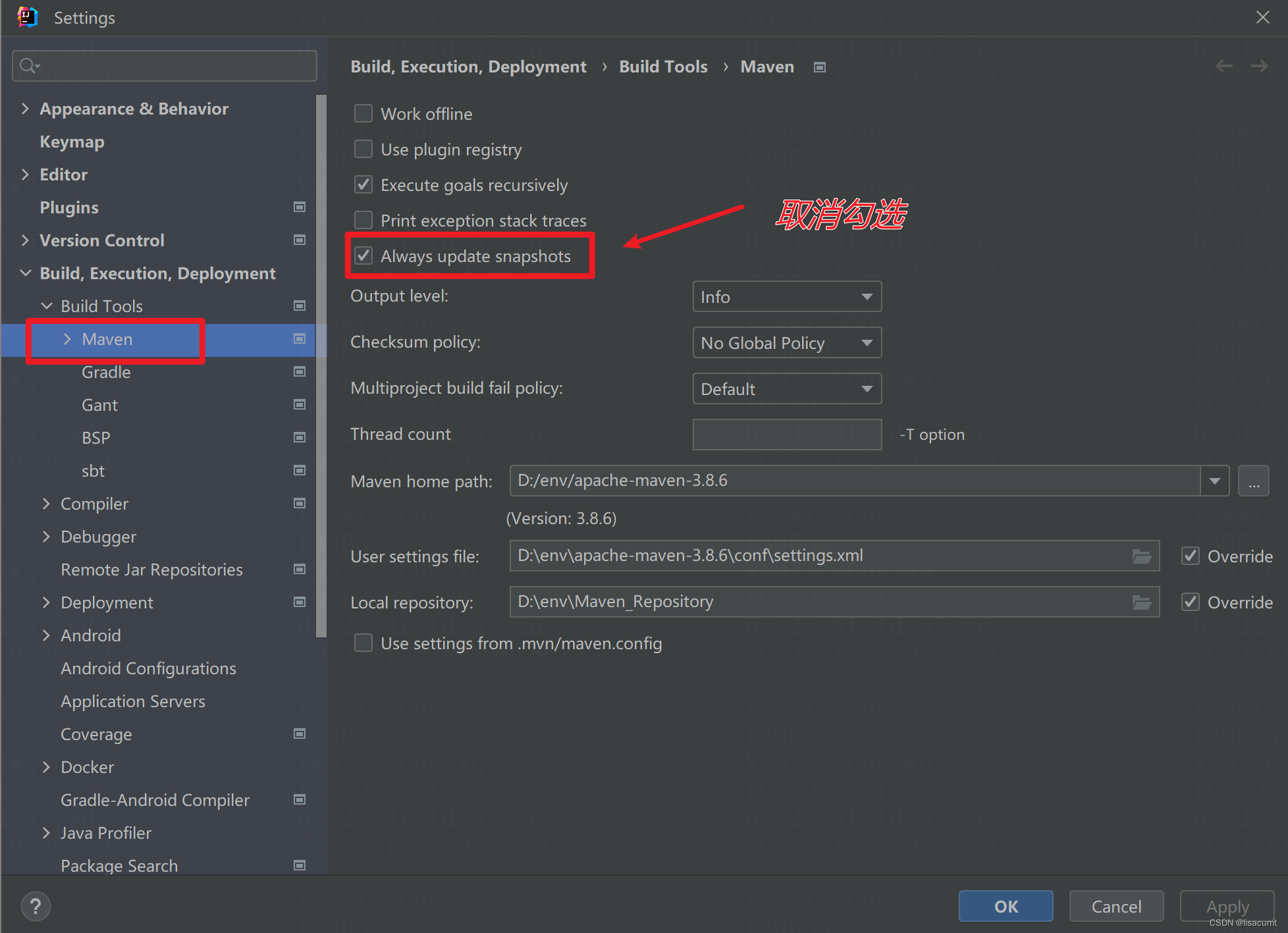Screen dimensions: 1288x933
Task: Select Remote Jar Repositories page
Action: [x=151, y=570]
